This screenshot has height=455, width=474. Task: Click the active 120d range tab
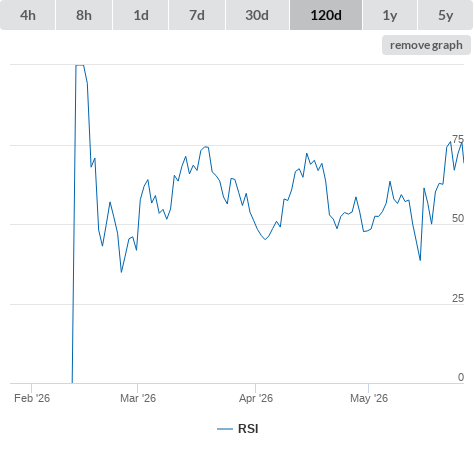click(326, 15)
